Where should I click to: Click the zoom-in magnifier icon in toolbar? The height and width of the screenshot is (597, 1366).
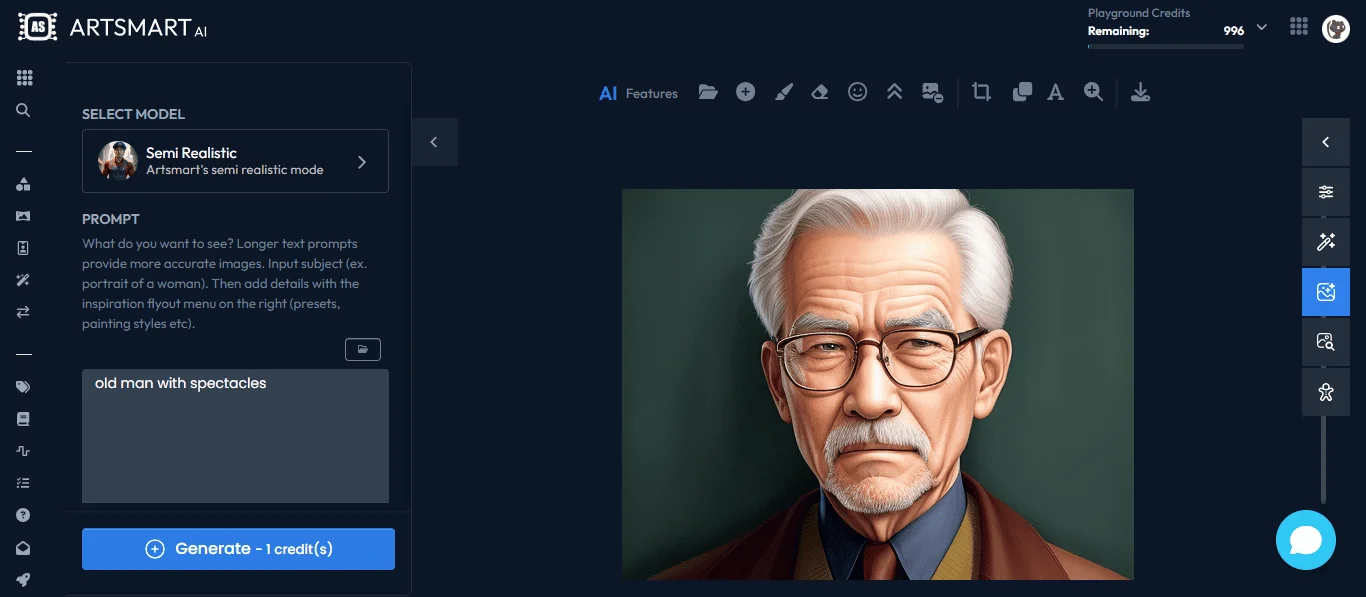click(1093, 92)
